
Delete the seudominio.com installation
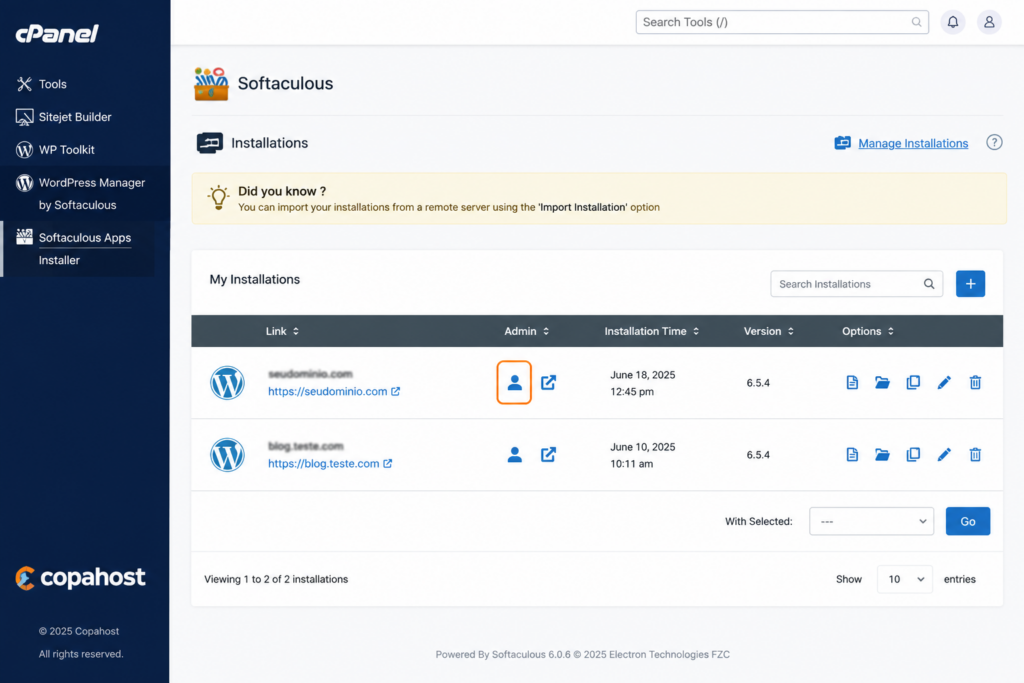tap(975, 383)
